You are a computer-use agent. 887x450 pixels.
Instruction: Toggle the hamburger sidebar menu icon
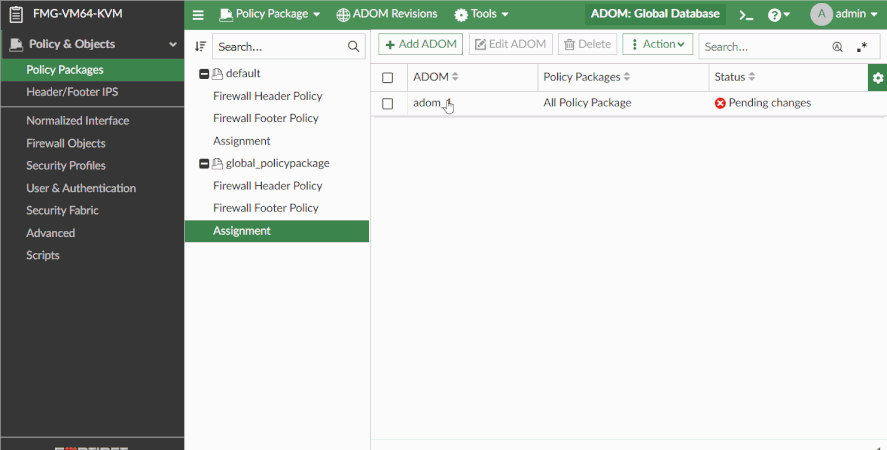click(x=198, y=15)
